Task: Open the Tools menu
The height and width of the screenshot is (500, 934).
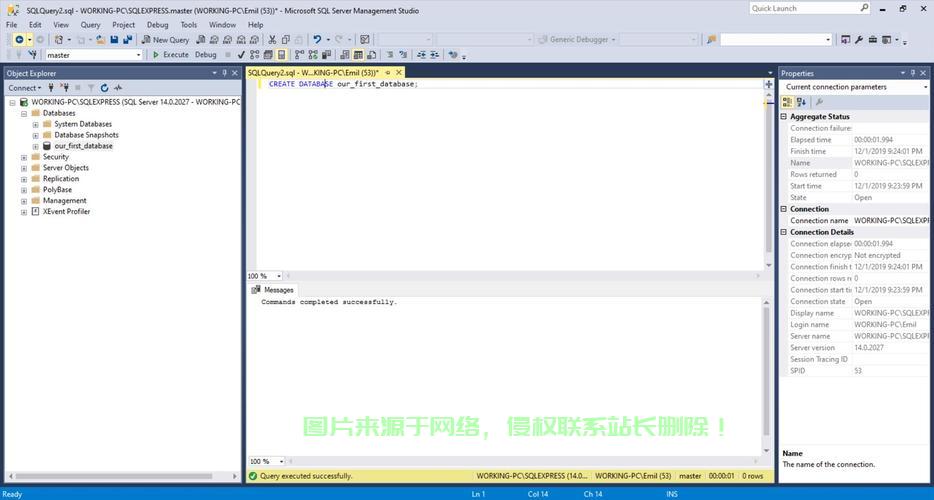Action: tap(189, 25)
